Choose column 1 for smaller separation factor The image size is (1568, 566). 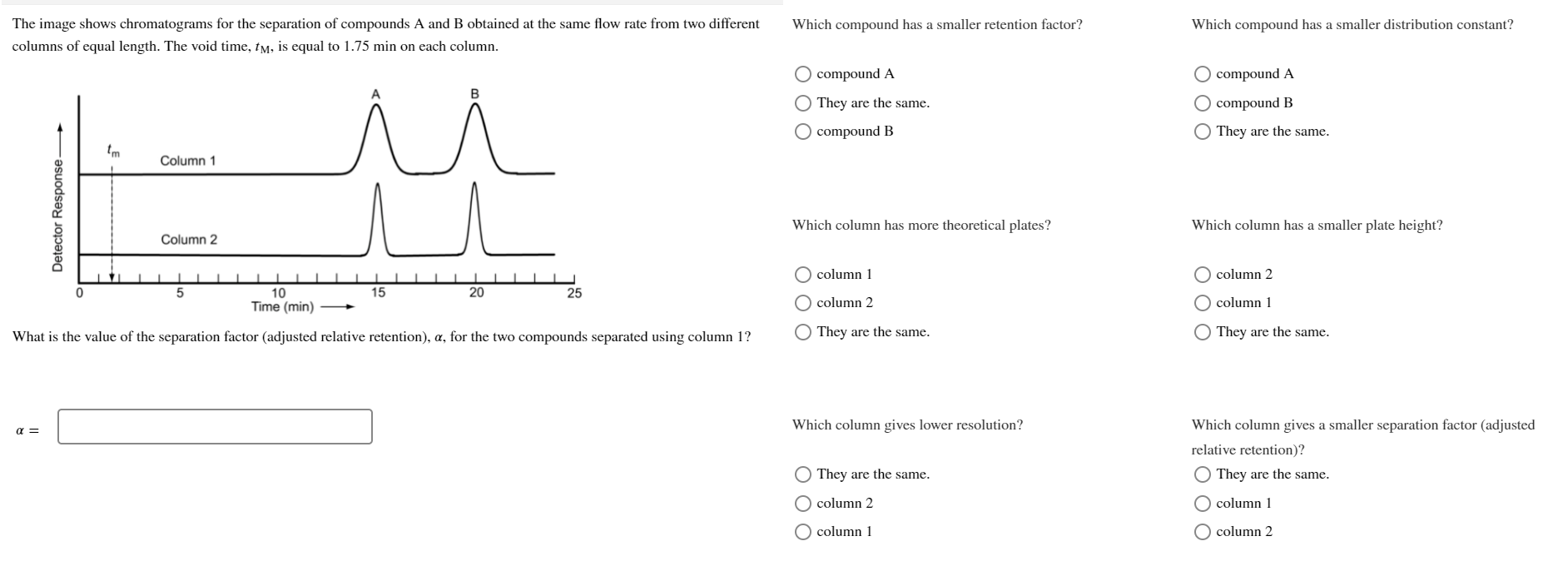1202,503
